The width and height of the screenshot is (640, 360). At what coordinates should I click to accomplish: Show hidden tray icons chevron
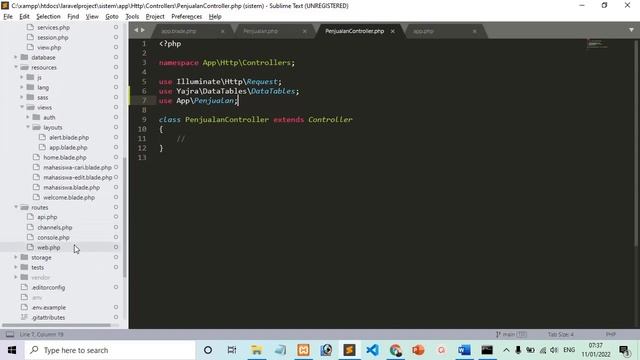click(506, 350)
